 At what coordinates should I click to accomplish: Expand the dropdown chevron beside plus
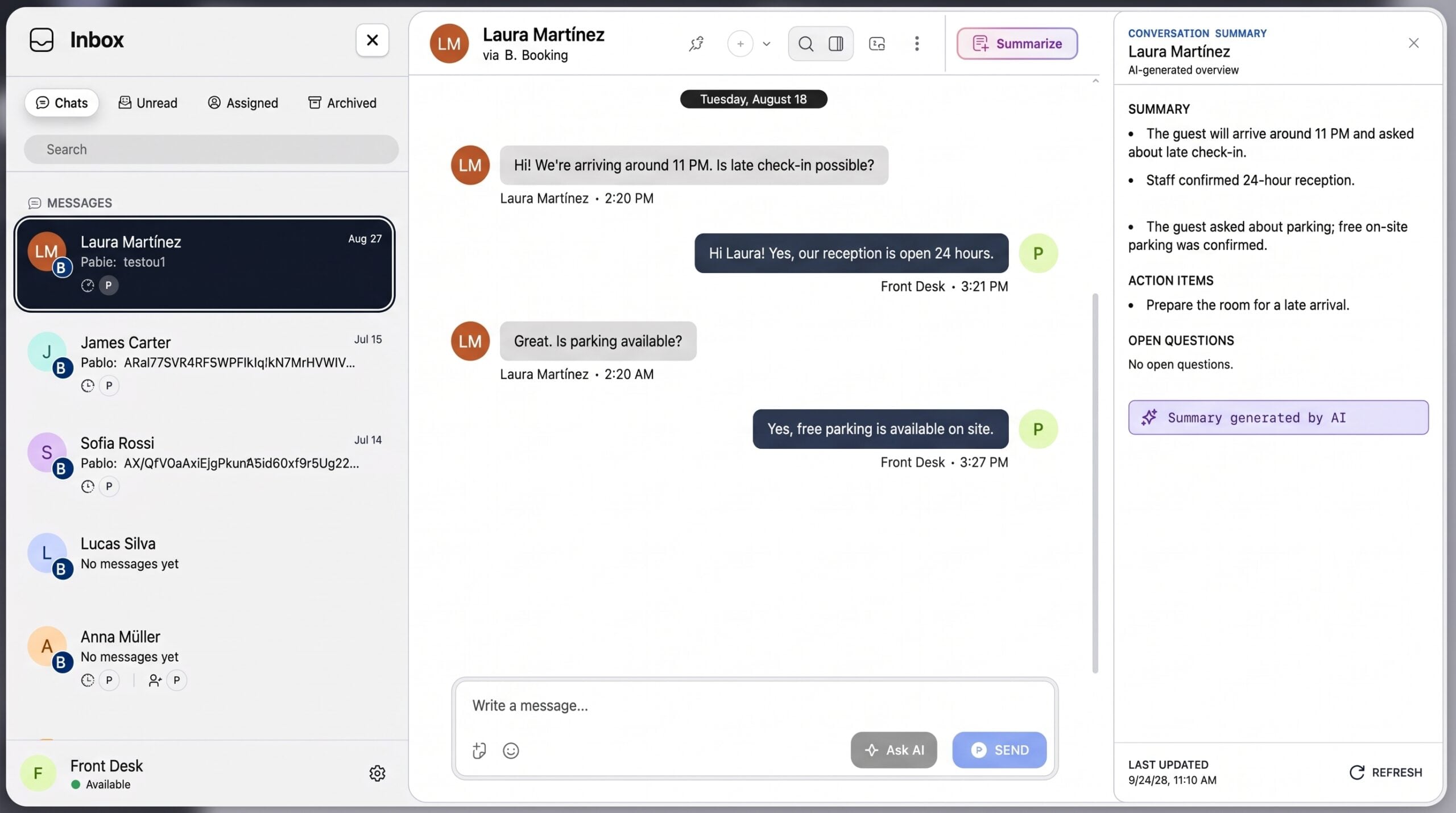[x=767, y=44]
